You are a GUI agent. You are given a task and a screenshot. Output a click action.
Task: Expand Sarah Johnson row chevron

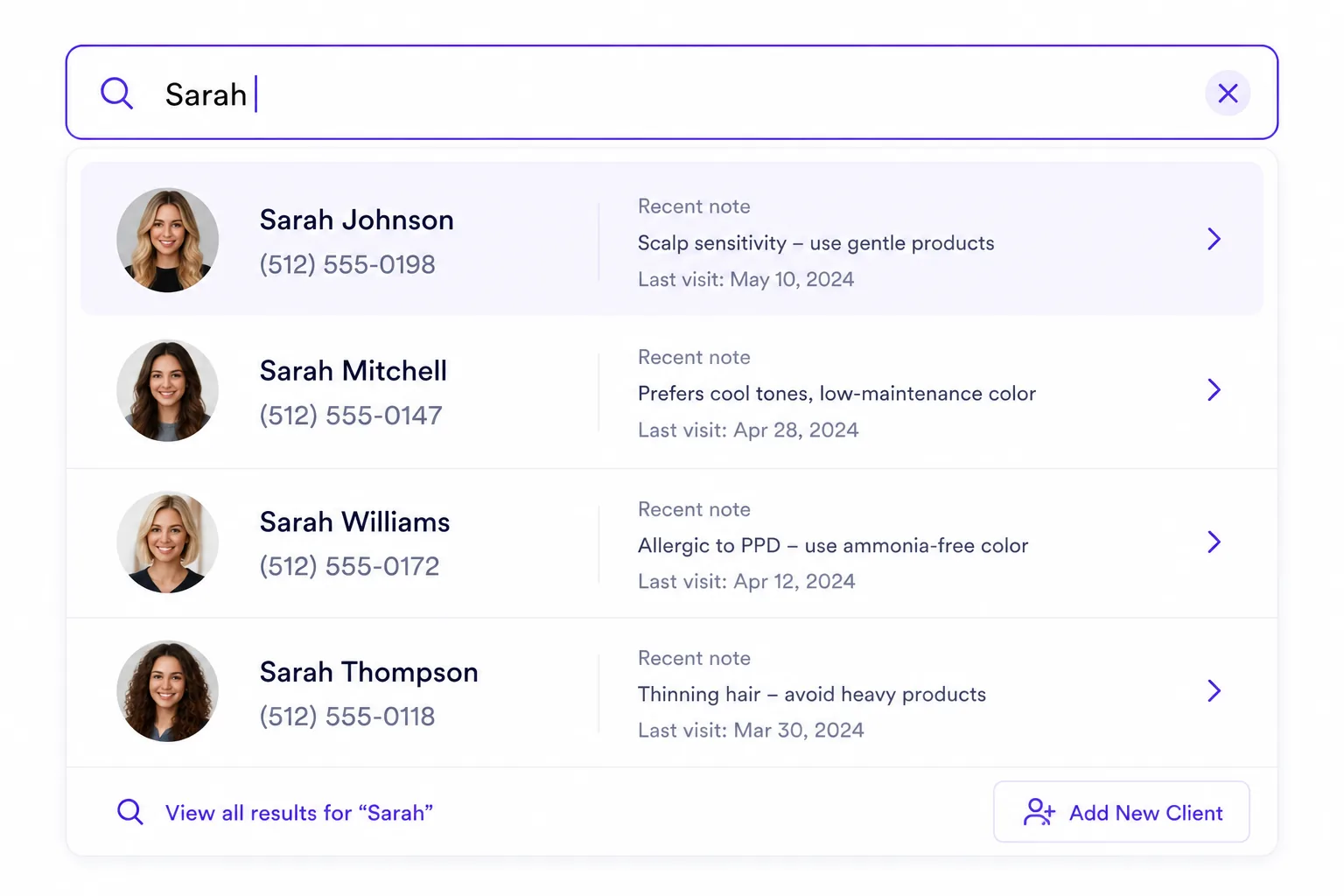pyautogui.click(x=1214, y=239)
